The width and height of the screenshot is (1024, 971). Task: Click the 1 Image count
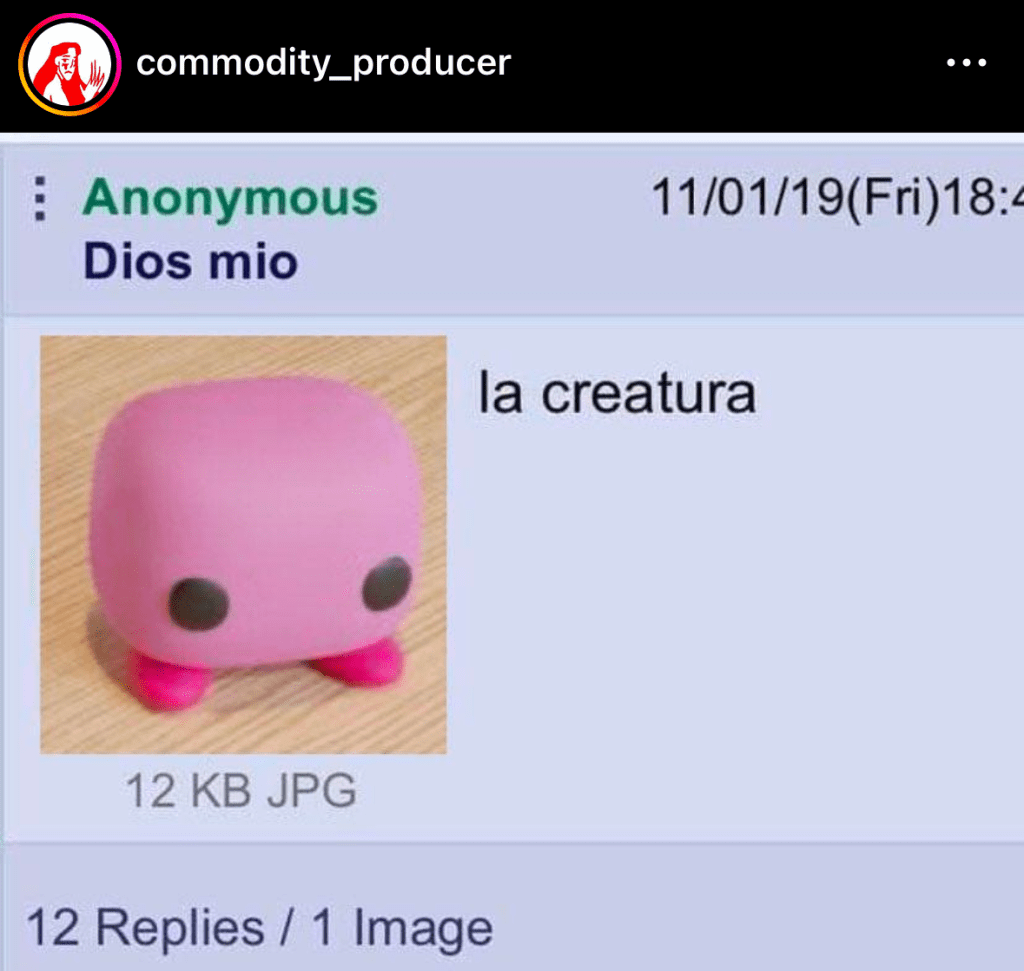click(x=402, y=929)
